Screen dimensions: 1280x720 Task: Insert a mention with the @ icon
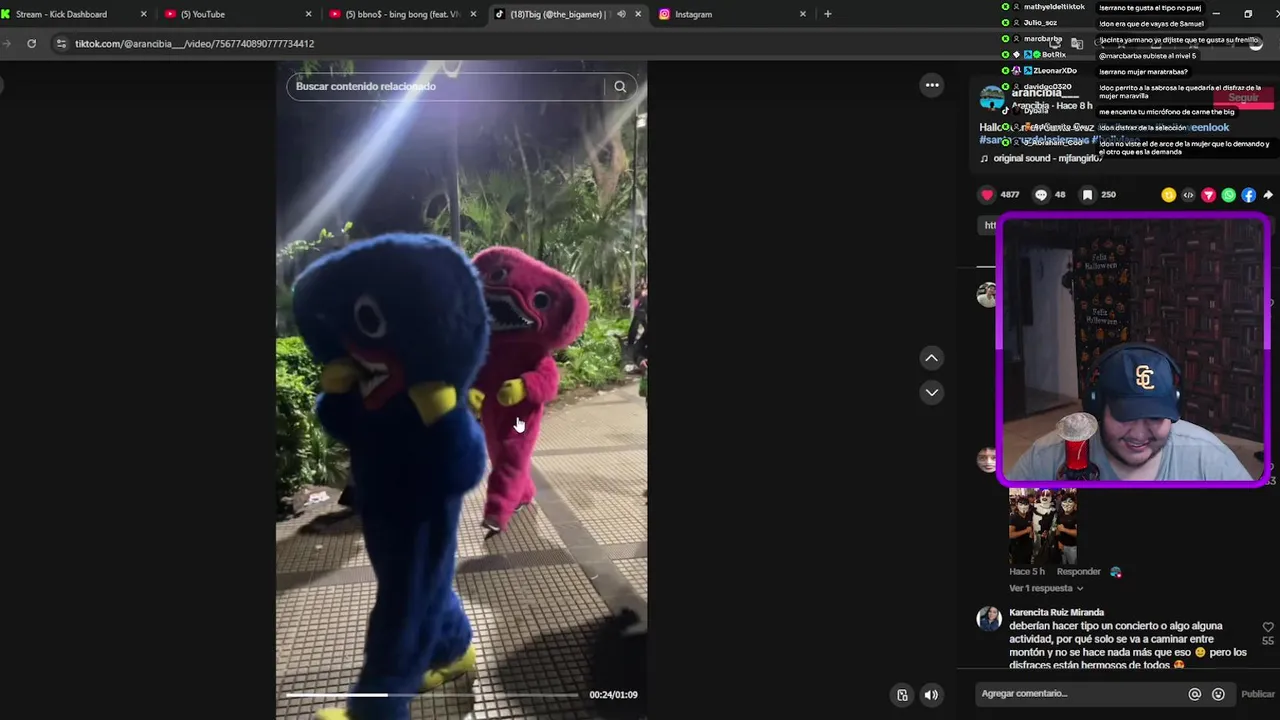click(1194, 694)
